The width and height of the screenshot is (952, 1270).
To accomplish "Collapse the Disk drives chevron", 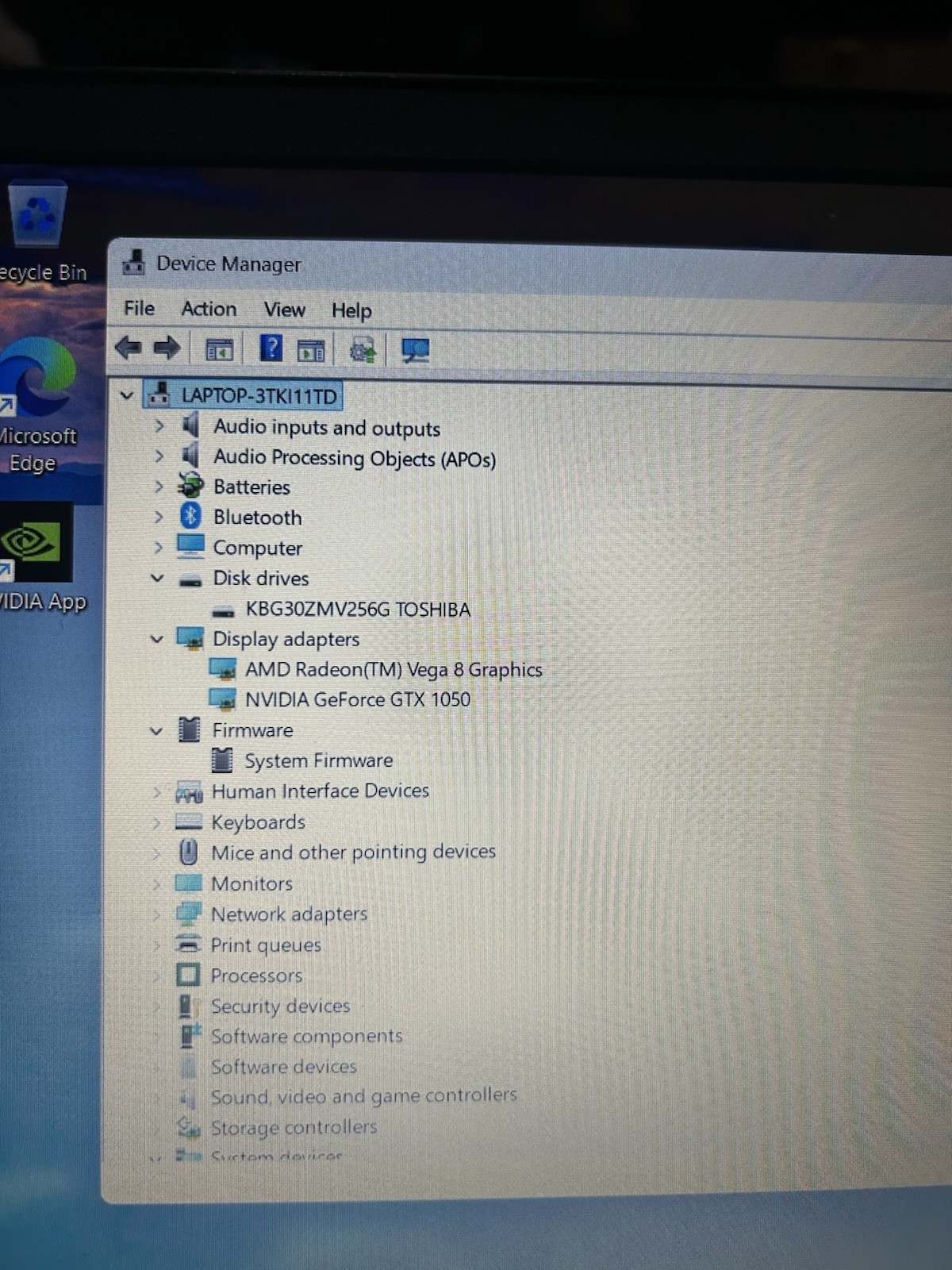I will [x=157, y=578].
